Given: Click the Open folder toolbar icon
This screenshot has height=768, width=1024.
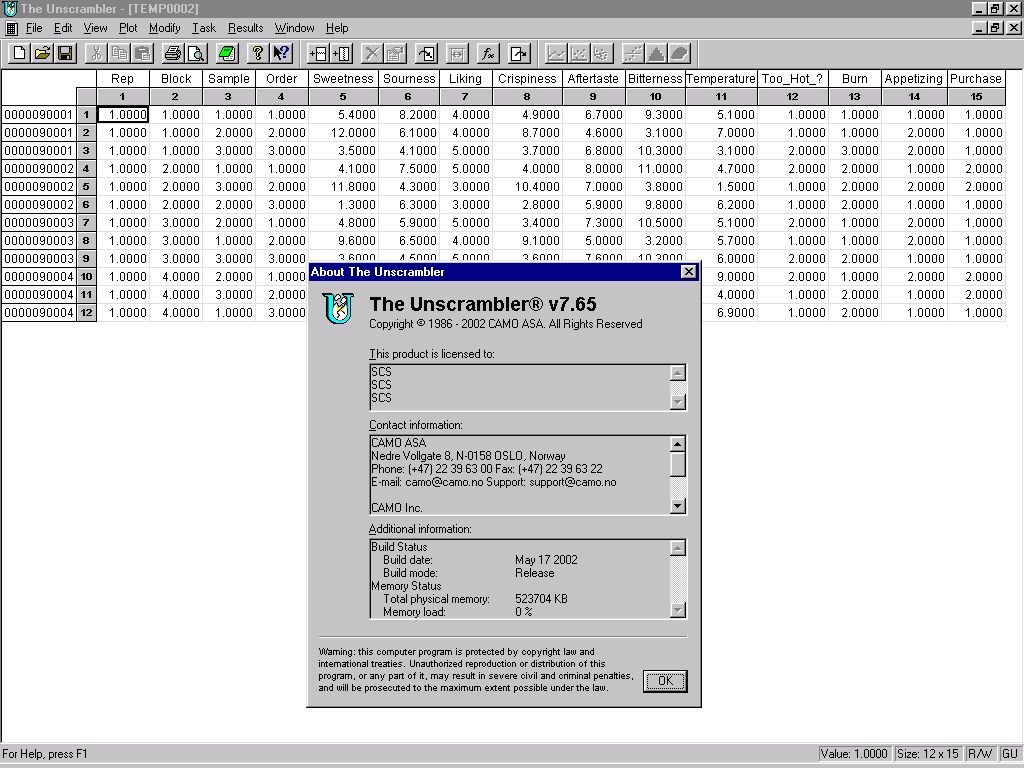Looking at the screenshot, I should (42, 53).
